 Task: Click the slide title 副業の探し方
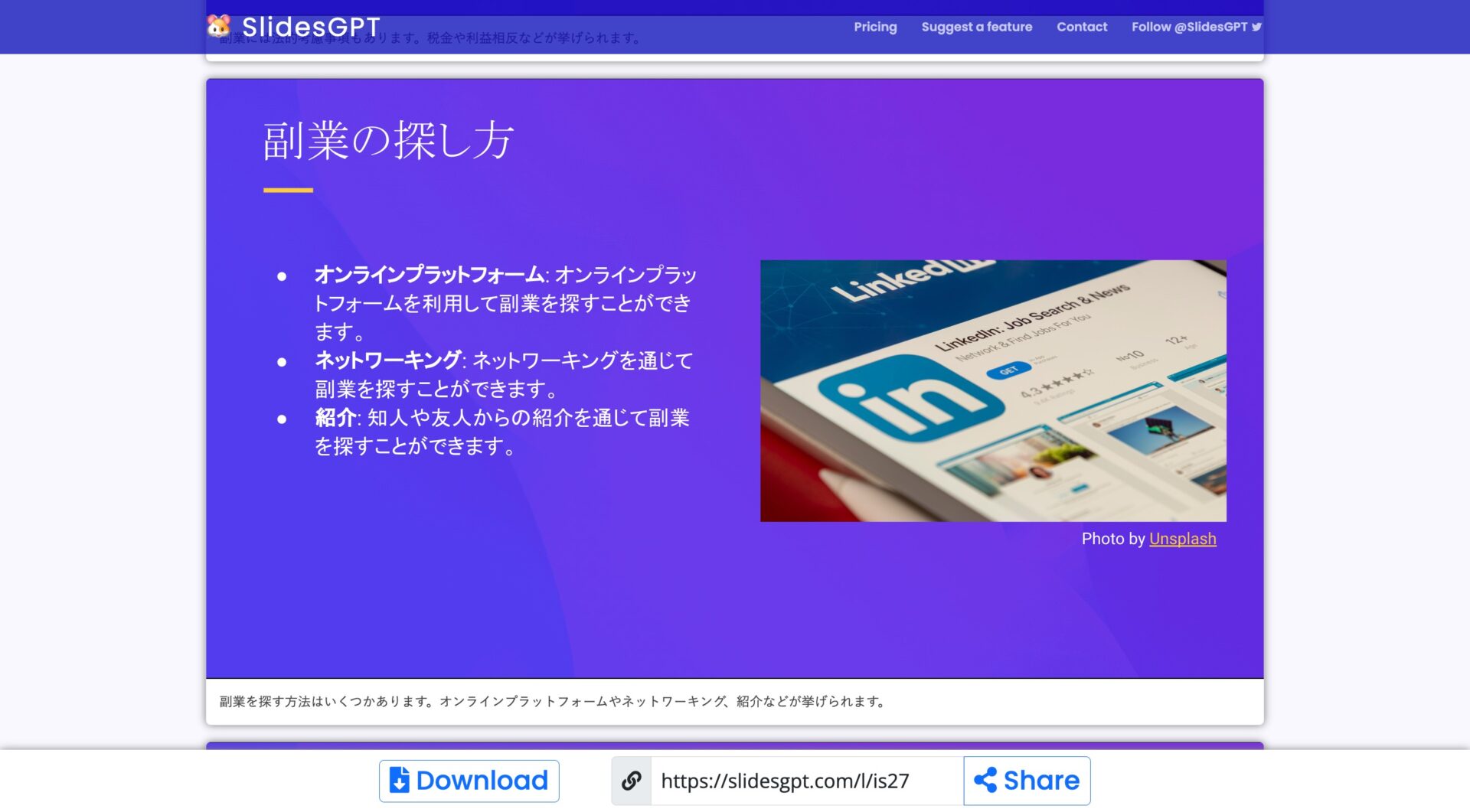pos(387,141)
